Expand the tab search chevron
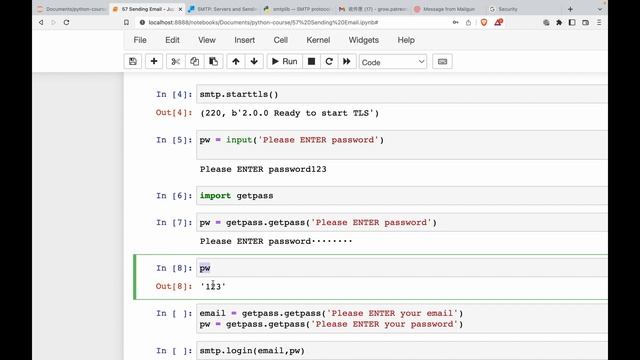 [600, 9]
